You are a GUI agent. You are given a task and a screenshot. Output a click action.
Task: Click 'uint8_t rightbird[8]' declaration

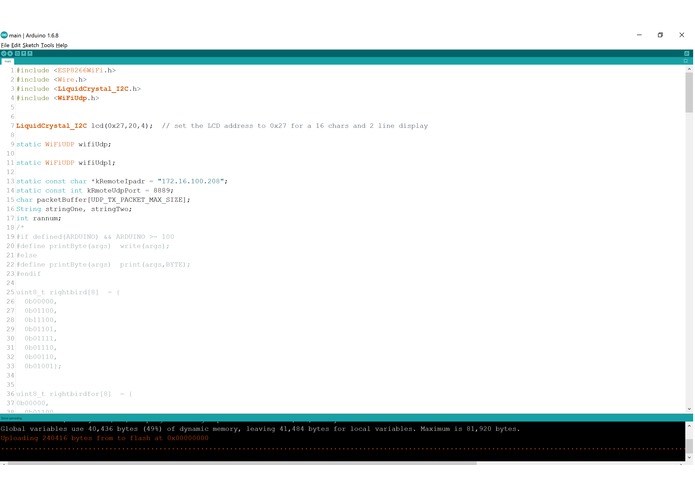click(68, 292)
